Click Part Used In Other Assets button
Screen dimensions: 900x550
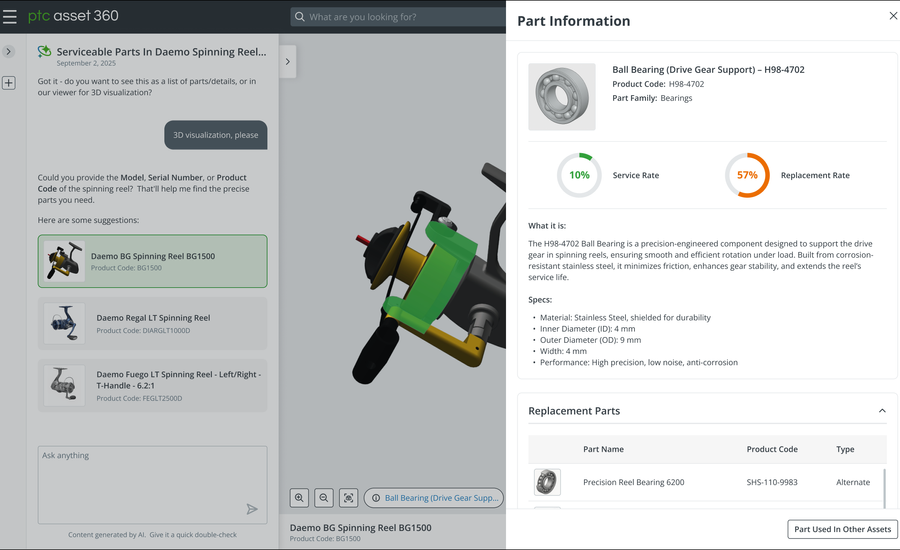(842, 529)
